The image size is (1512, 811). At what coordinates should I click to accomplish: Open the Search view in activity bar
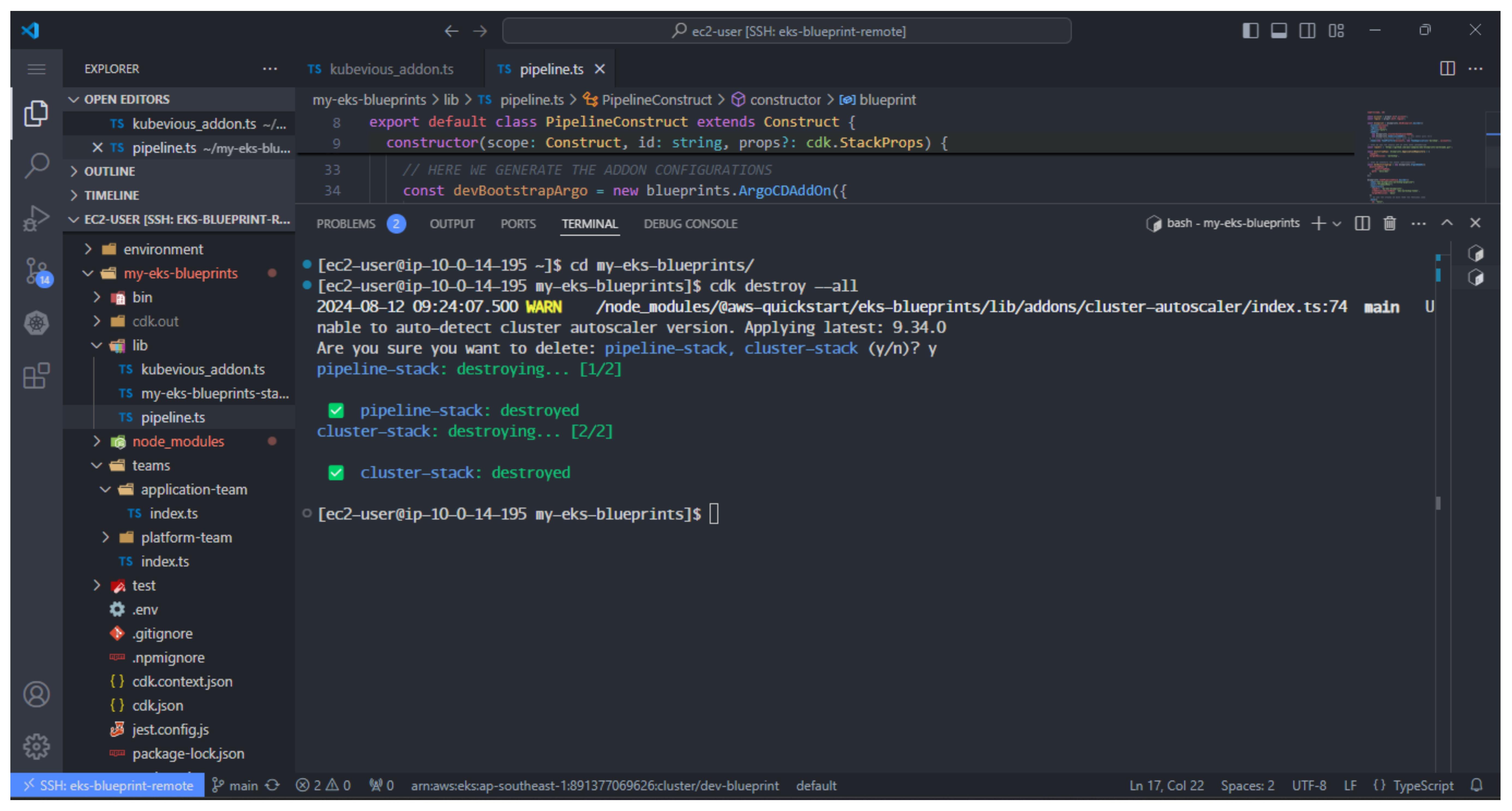pos(36,166)
